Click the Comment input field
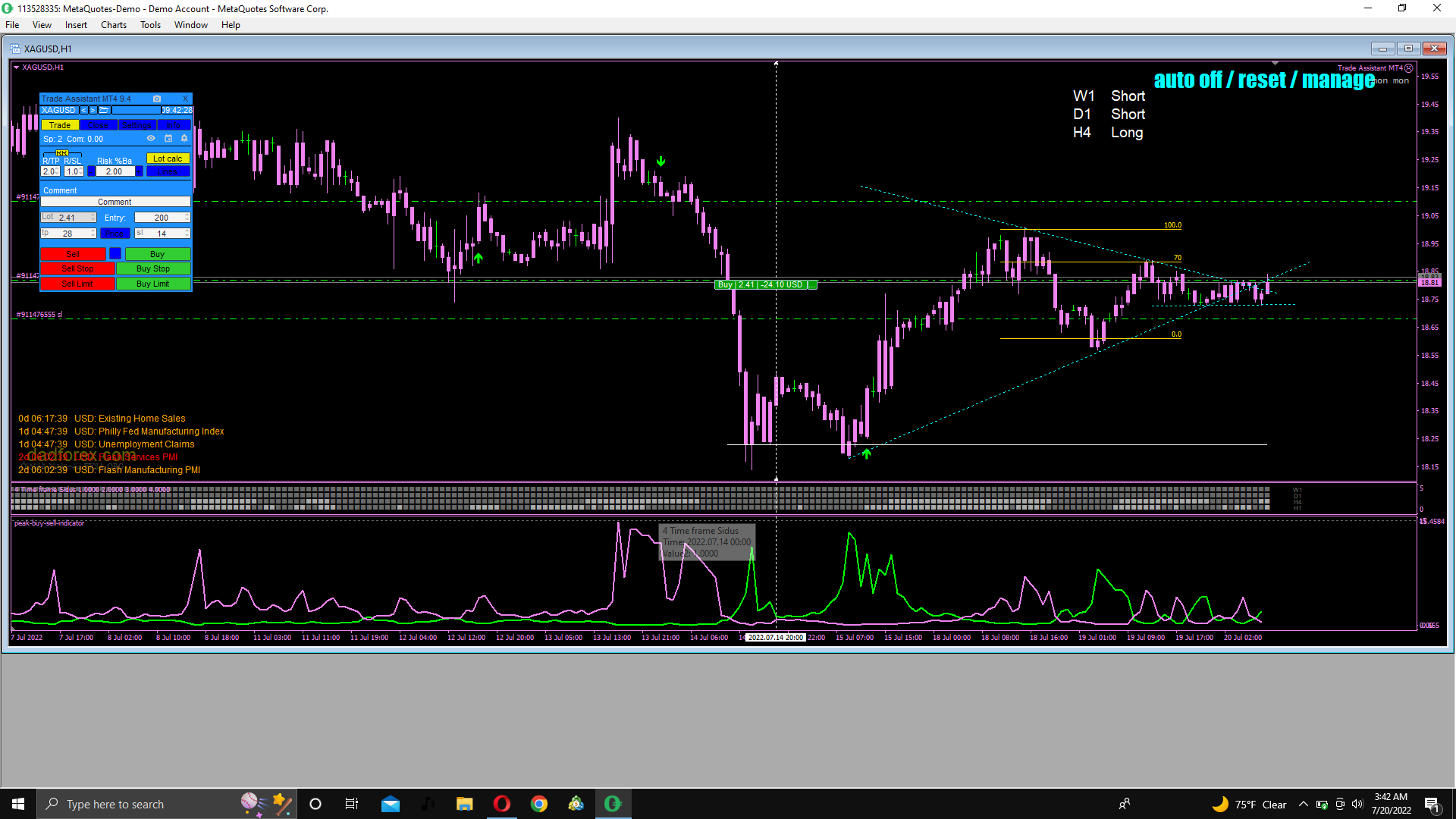Image resolution: width=1456 pixels, height=819 pixels. click(x=115, y=202)
